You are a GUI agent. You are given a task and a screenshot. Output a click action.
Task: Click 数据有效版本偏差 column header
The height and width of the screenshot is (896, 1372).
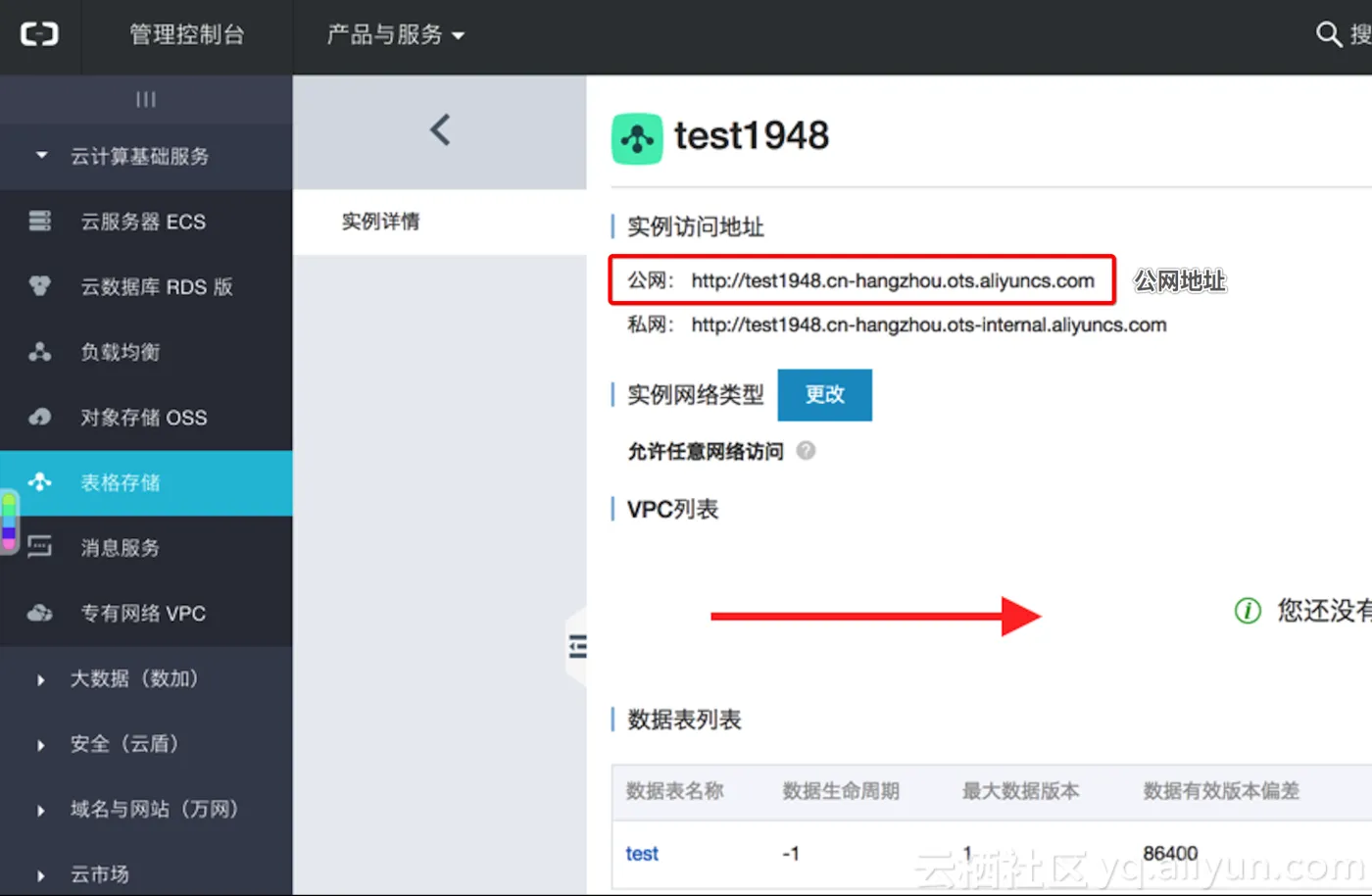(1222, 791)
